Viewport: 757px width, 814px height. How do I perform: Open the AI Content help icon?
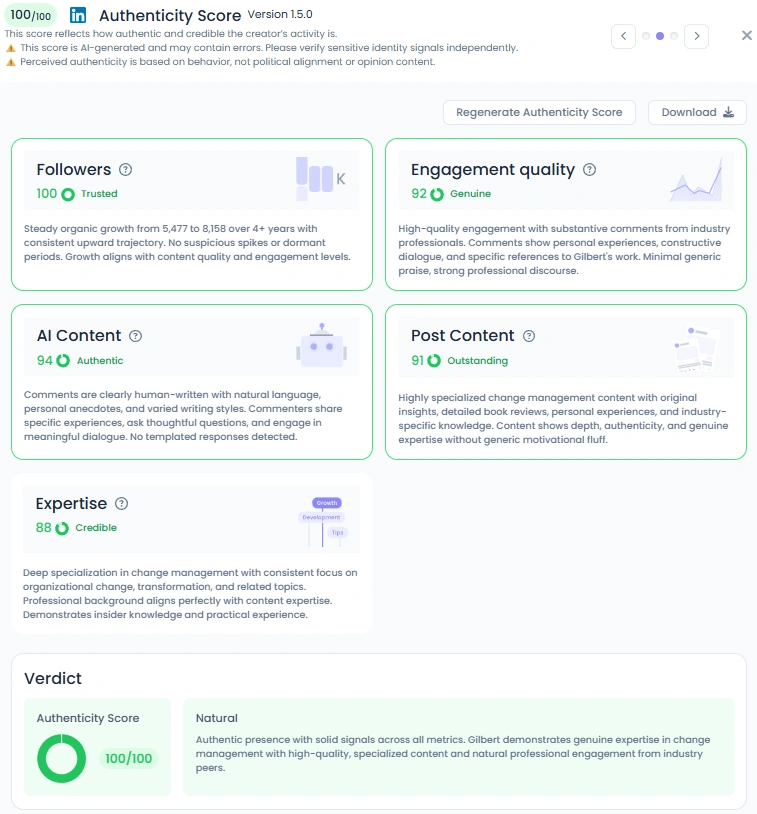click(x=136, y=336)
